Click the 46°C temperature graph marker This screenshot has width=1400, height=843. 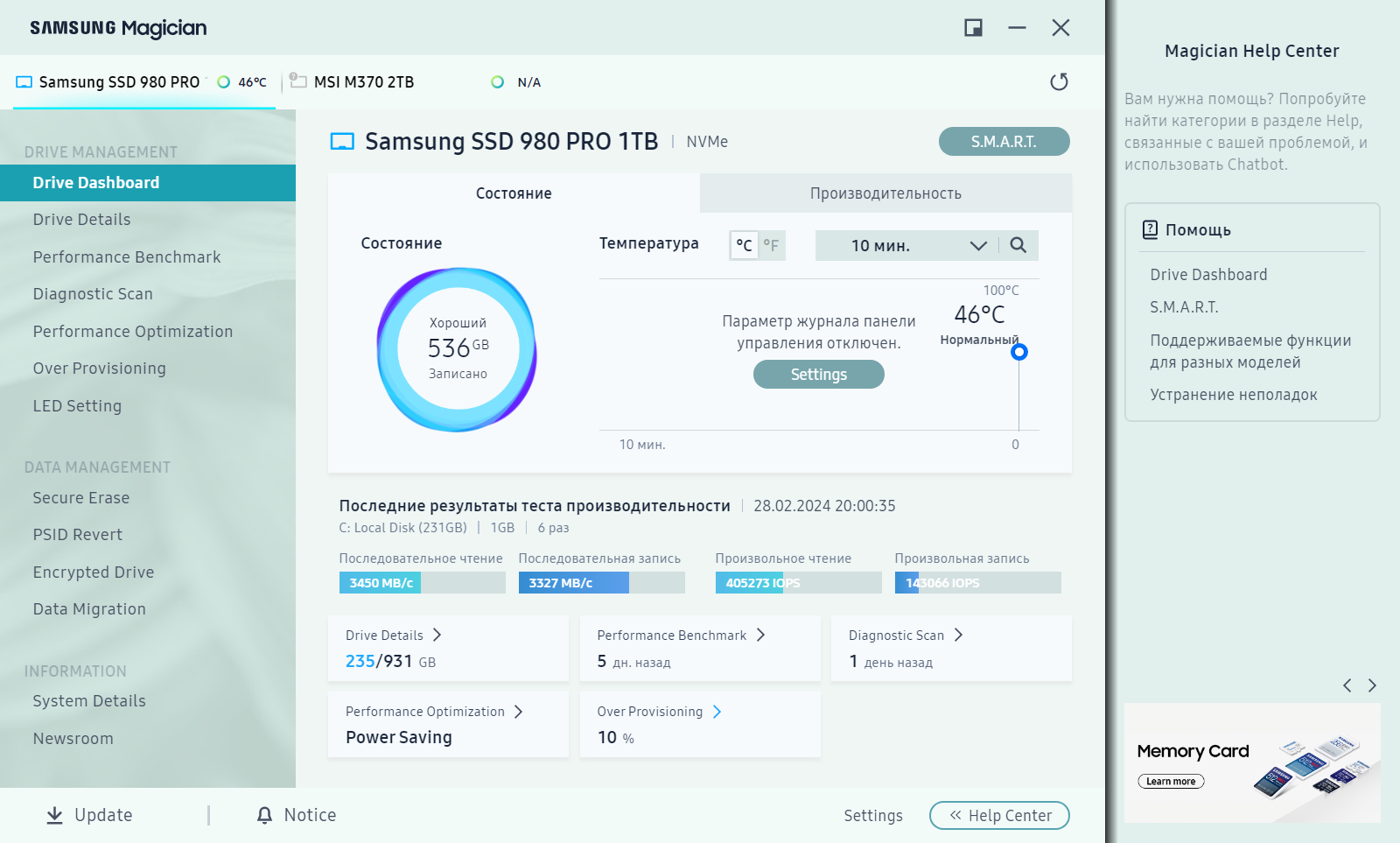[x=1018, y=352]
